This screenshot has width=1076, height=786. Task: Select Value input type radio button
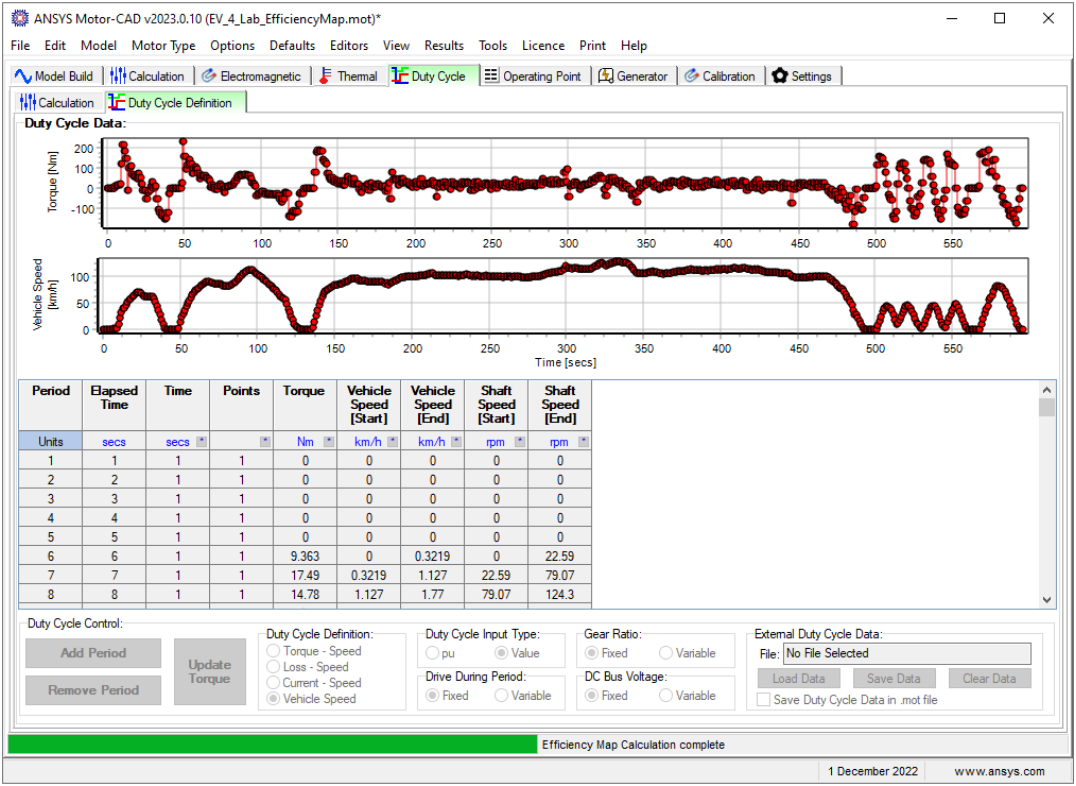502,653
